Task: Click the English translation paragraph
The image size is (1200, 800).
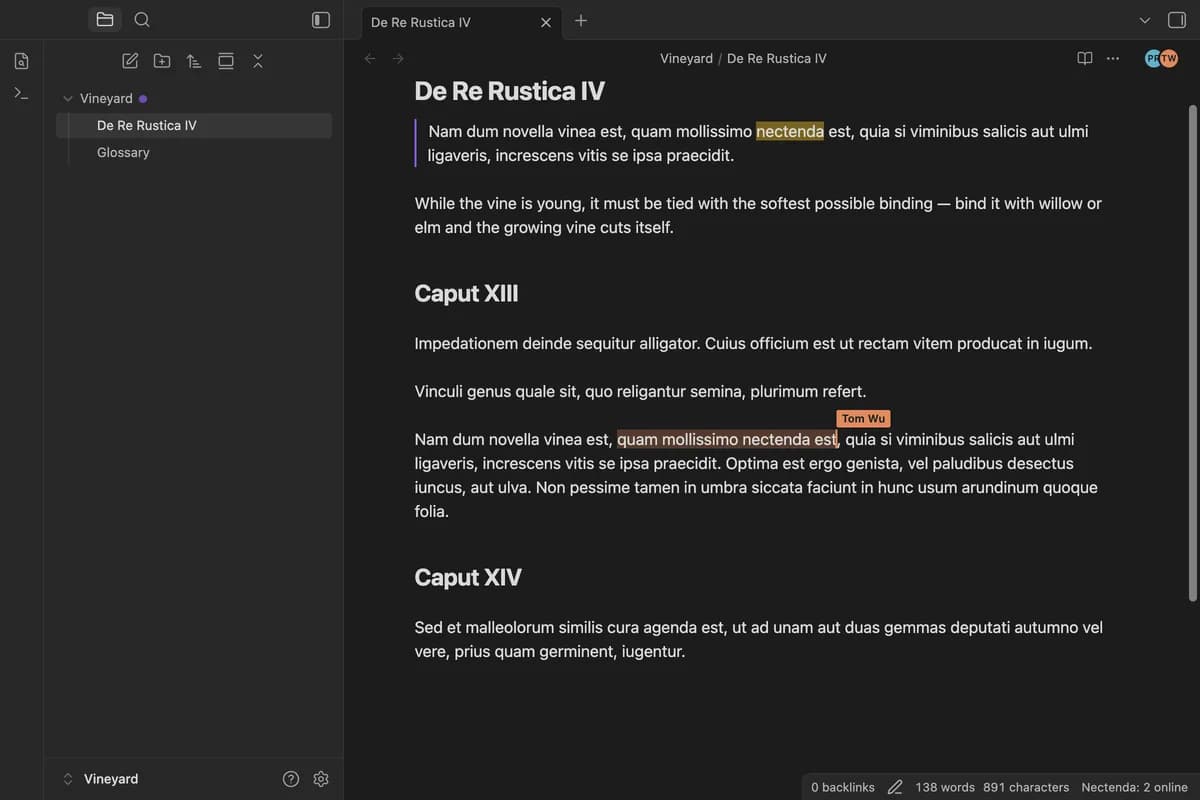Action: [758, 215]
